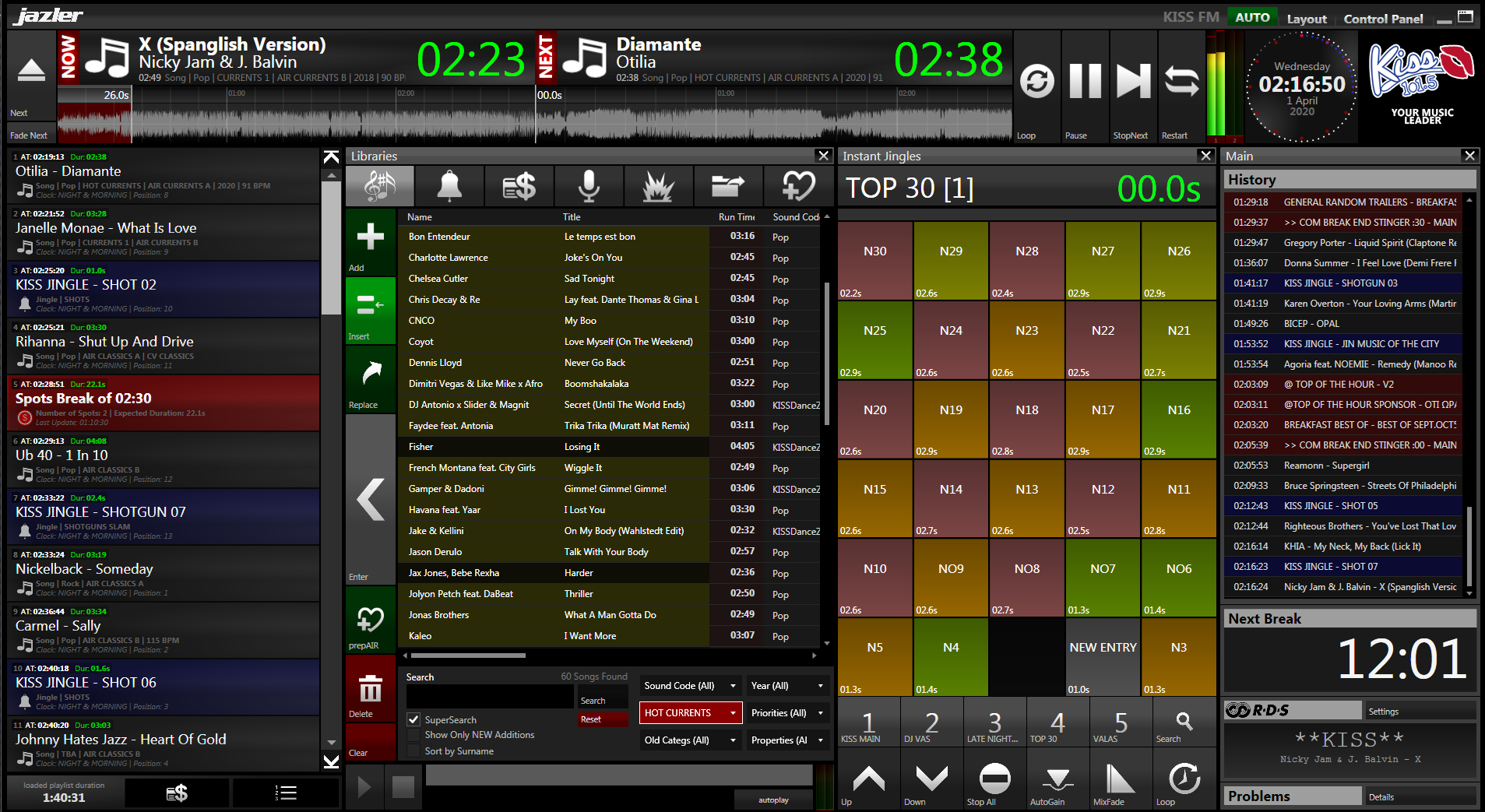Open the Priorities (All) dropdown
The height and width of the screenshot is (812, 1485).
[x=786, y=713]
